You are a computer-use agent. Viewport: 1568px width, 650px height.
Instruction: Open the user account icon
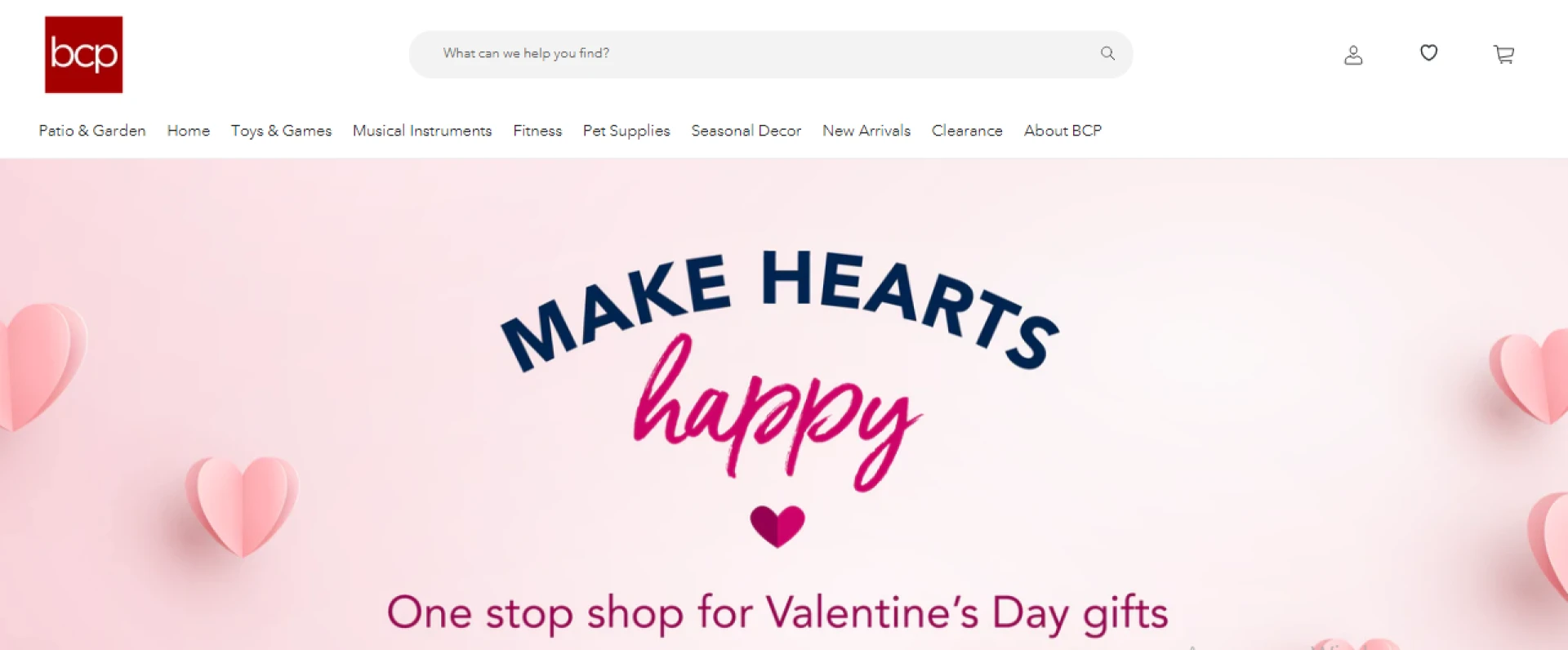click(1353, 55)
